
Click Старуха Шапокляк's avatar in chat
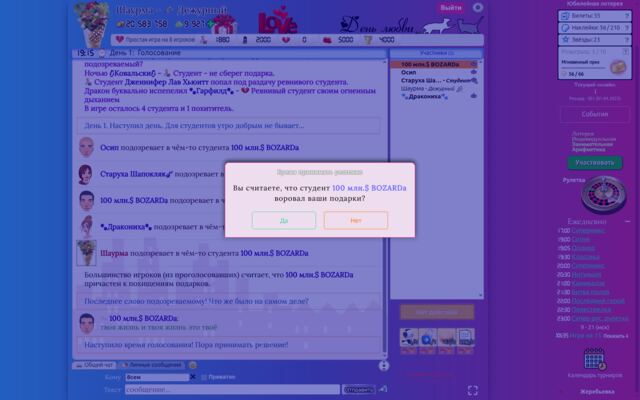click(x=85, y=174)
